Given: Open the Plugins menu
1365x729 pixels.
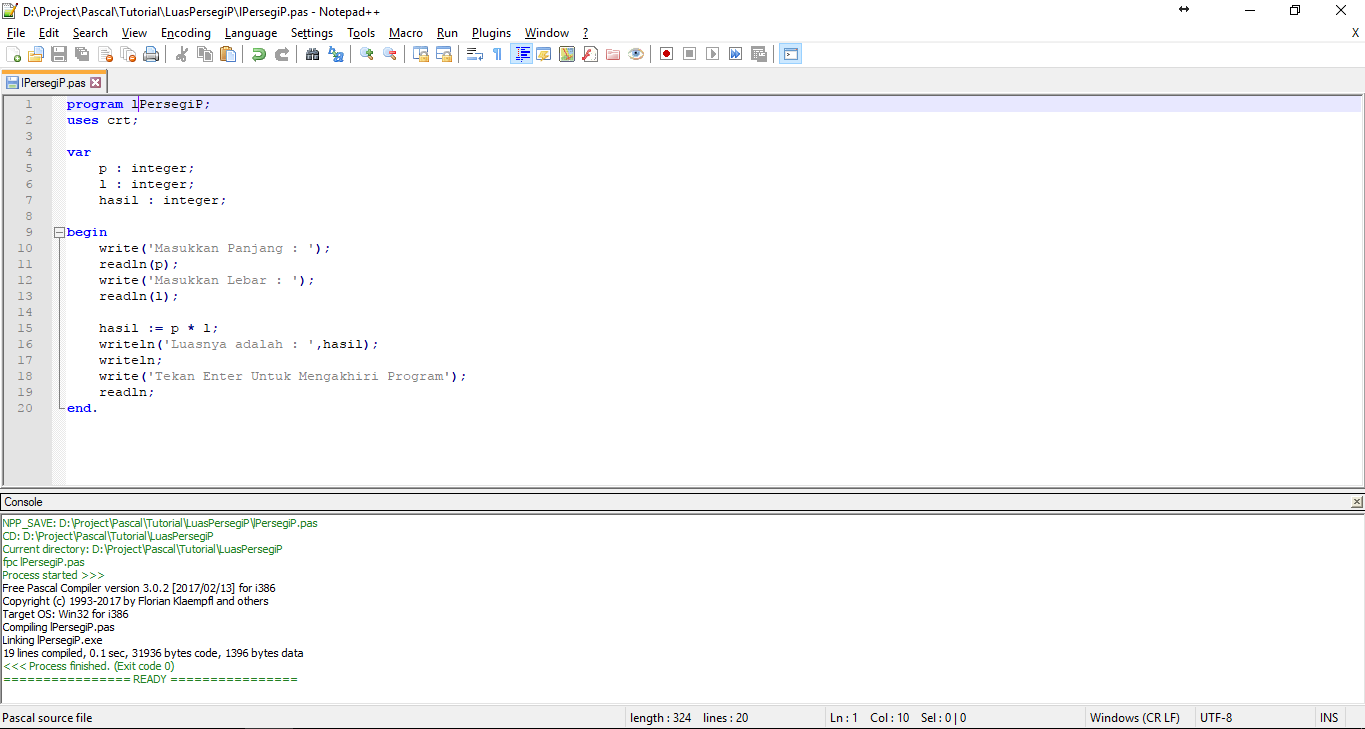Looking at the screenshot, I should coord(491,33).
